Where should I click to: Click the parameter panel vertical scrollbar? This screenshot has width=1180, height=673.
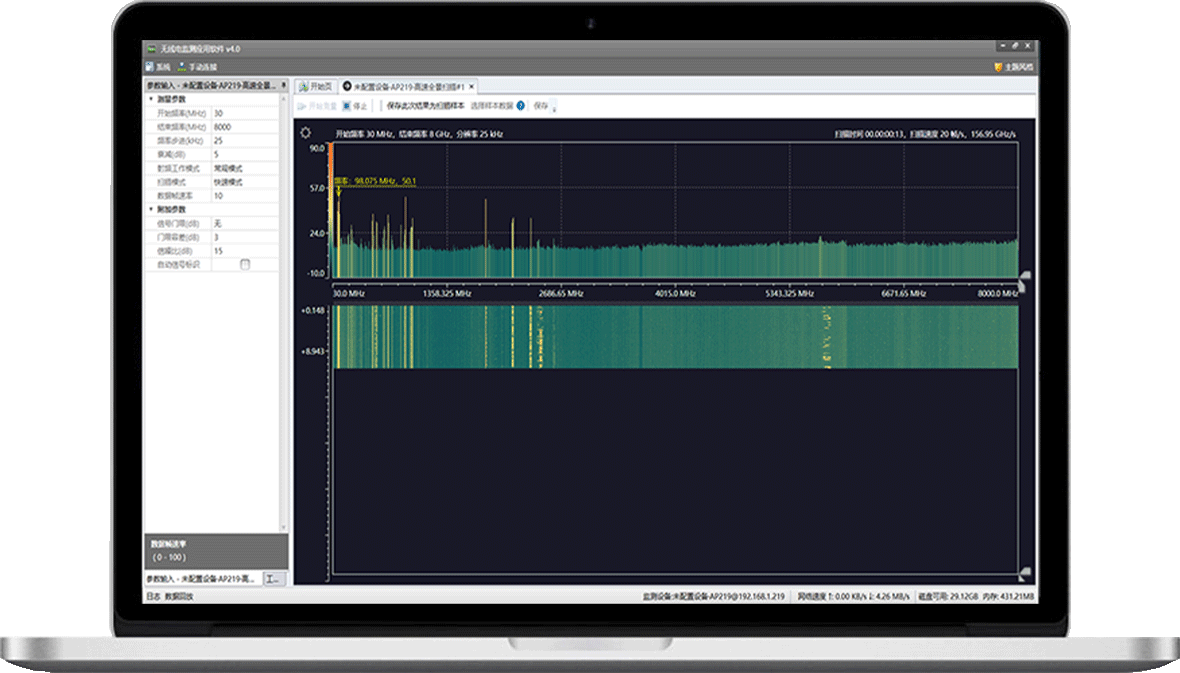(x=284, y=312)
